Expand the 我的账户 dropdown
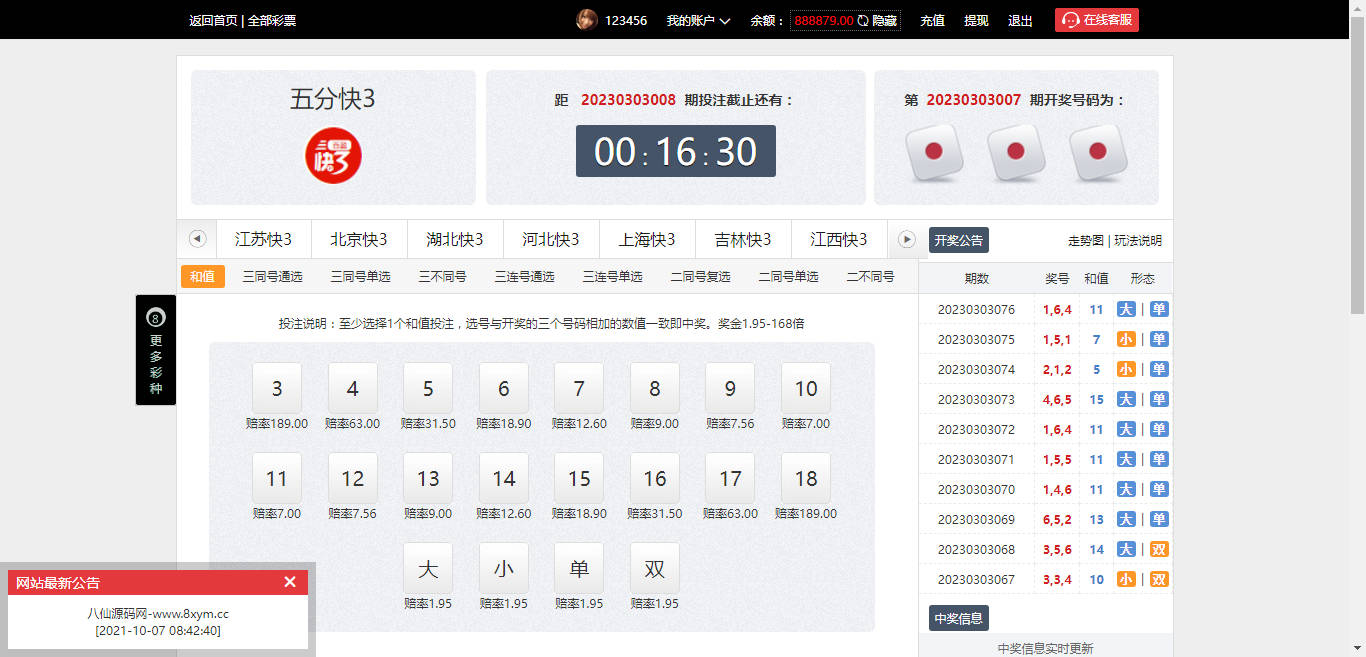 698,21
